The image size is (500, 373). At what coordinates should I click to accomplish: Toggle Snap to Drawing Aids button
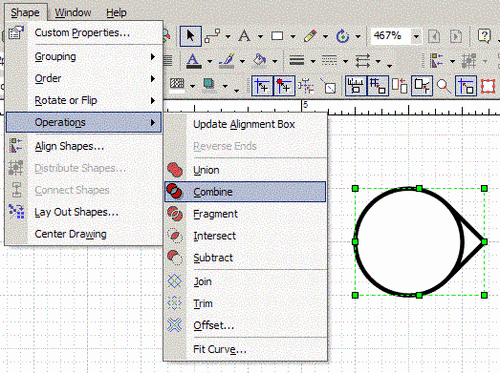pos(329,86)
